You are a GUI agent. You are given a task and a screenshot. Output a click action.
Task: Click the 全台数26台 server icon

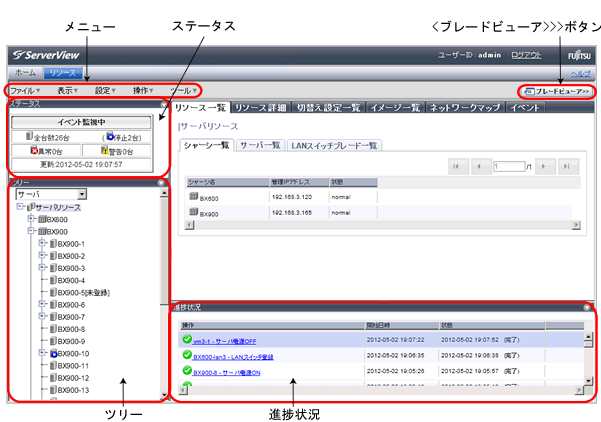coord(30,136)
